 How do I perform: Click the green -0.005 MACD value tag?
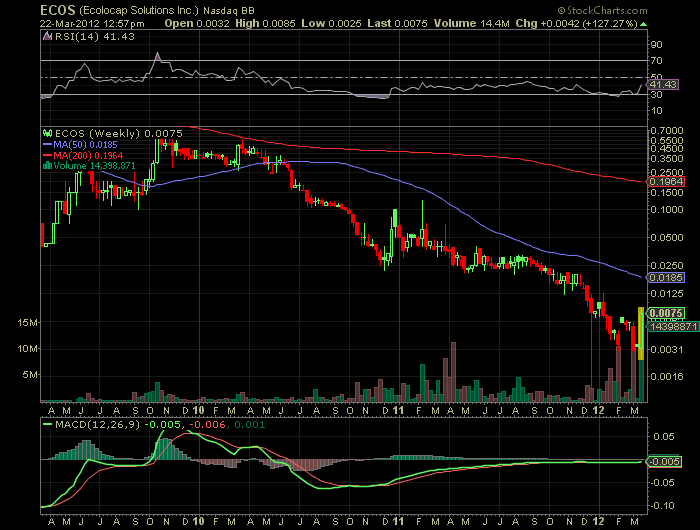(x=662, y=460)
